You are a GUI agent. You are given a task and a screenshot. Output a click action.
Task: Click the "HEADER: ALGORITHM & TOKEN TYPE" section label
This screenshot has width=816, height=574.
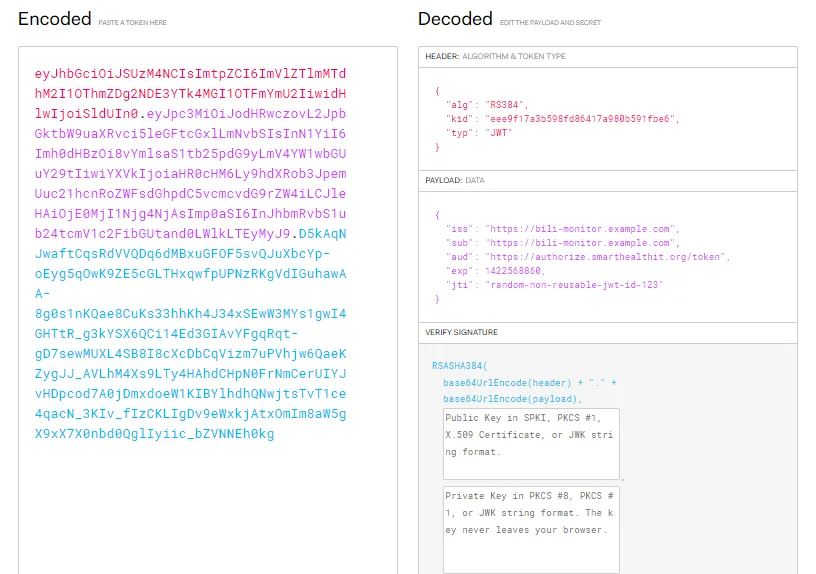click(x=495, y=57)
